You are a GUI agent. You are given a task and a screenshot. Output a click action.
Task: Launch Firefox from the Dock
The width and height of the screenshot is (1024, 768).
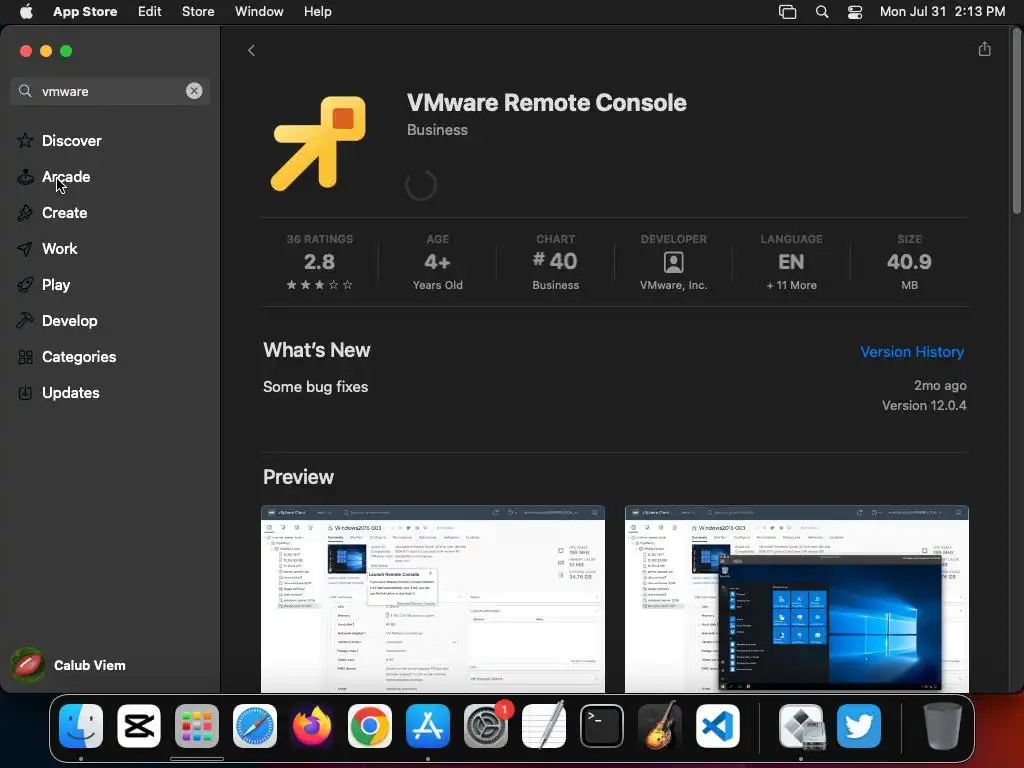pos(312,726)
